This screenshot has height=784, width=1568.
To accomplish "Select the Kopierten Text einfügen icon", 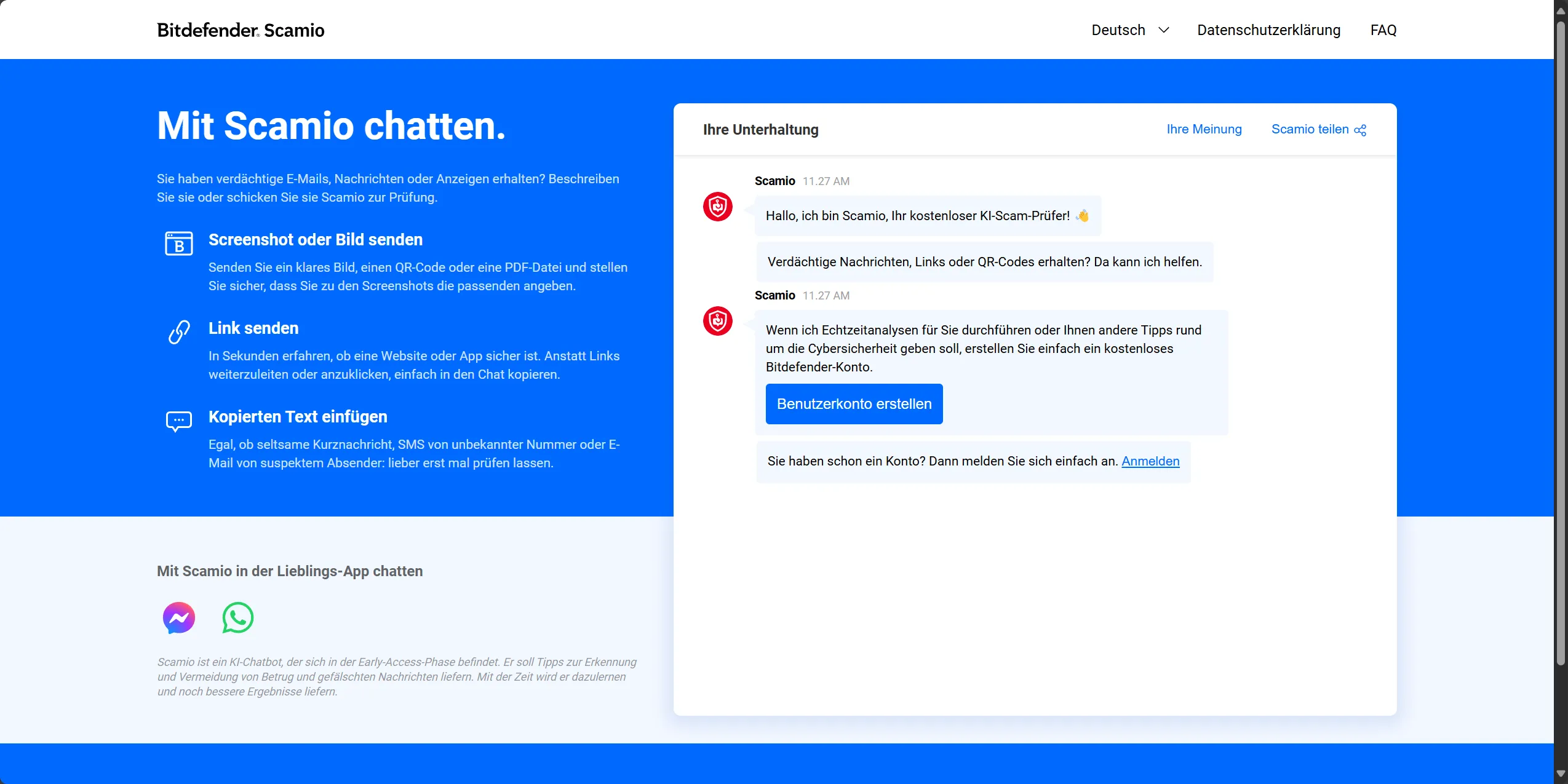I will coord(178,421).
